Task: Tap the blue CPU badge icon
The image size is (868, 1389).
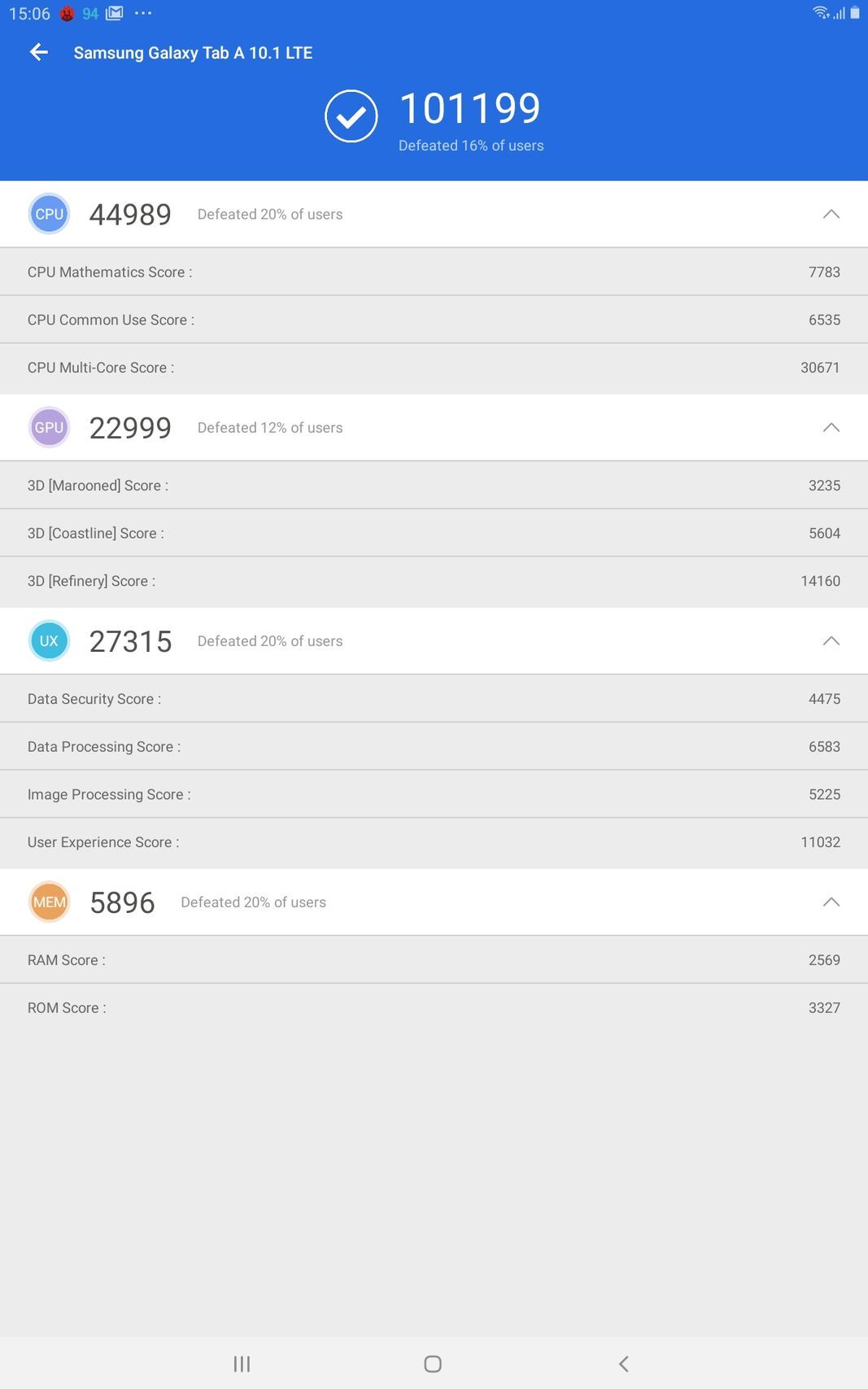Action: point(49,214)
